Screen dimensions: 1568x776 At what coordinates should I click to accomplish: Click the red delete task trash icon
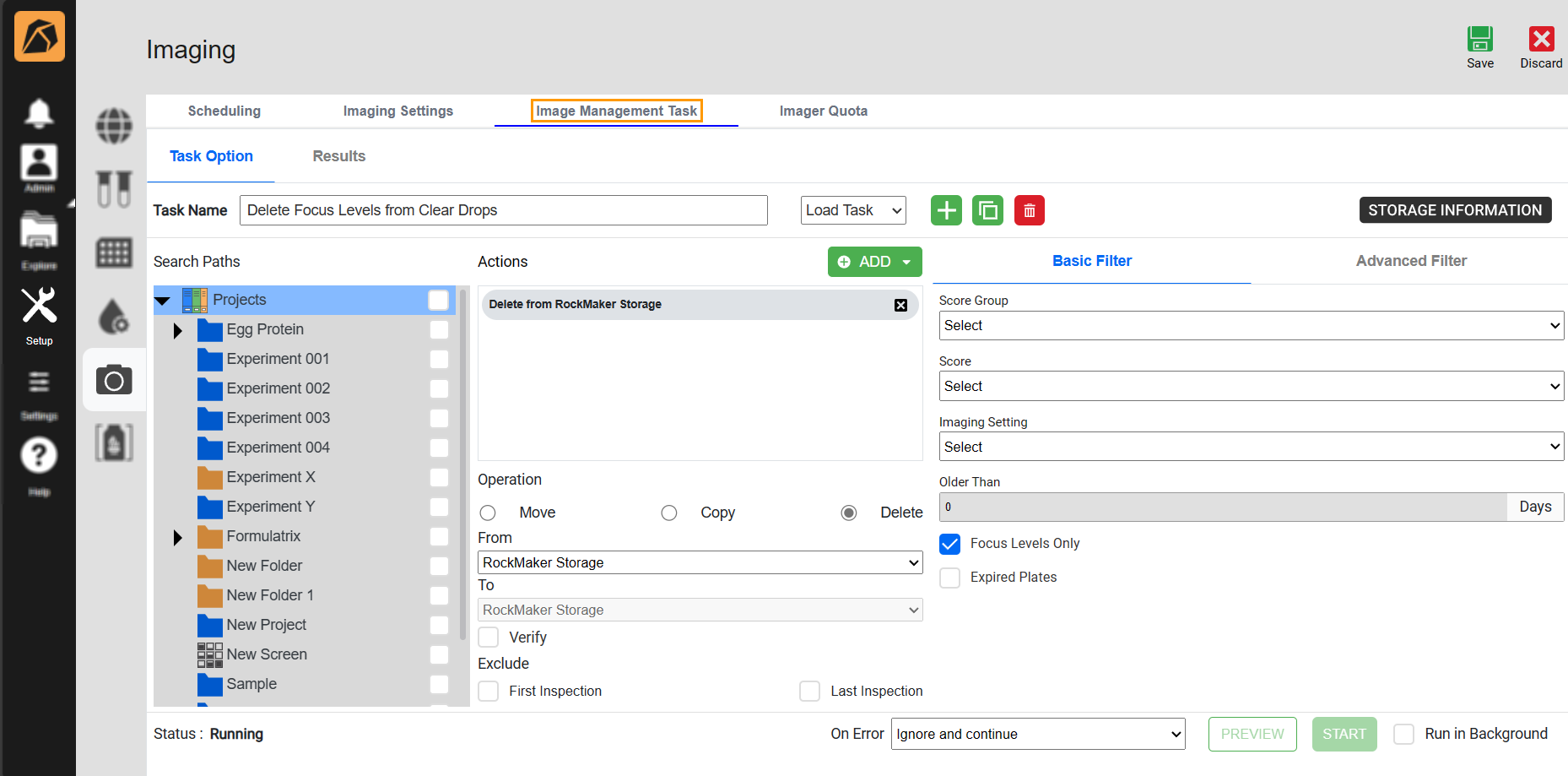point(1029,210)
